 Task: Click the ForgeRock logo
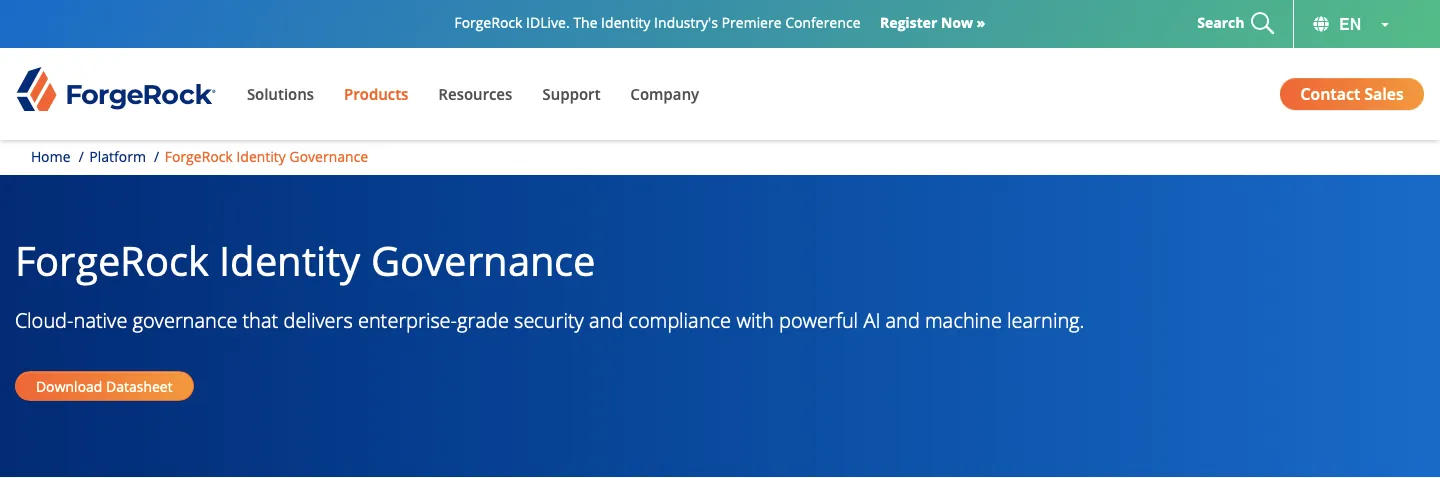coord(115,90)
